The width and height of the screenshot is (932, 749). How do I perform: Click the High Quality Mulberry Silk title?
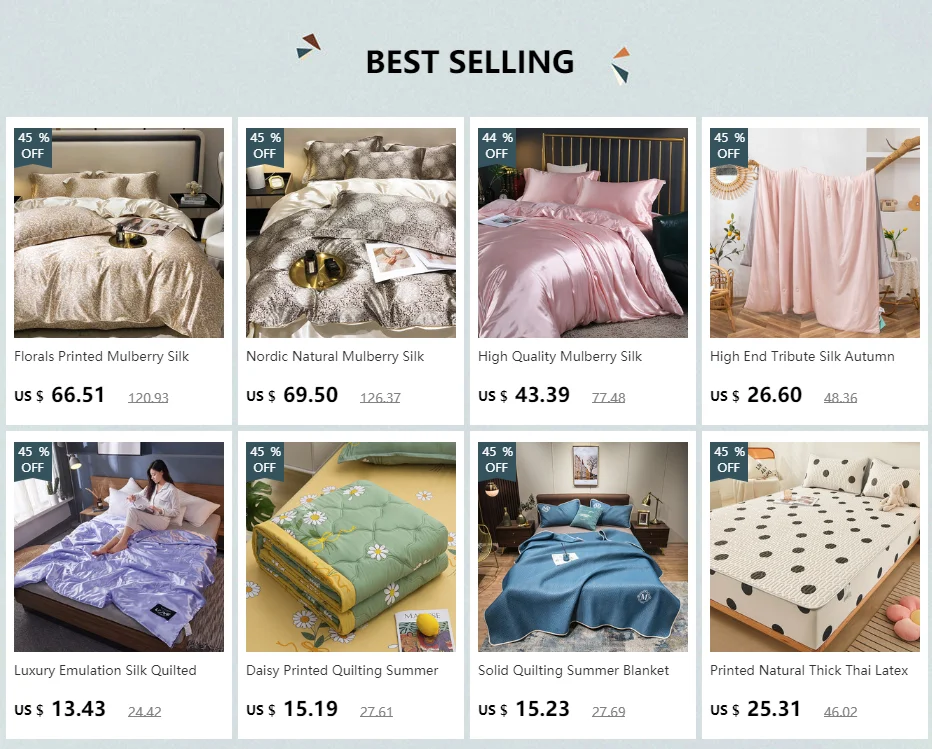pos(560,356)
